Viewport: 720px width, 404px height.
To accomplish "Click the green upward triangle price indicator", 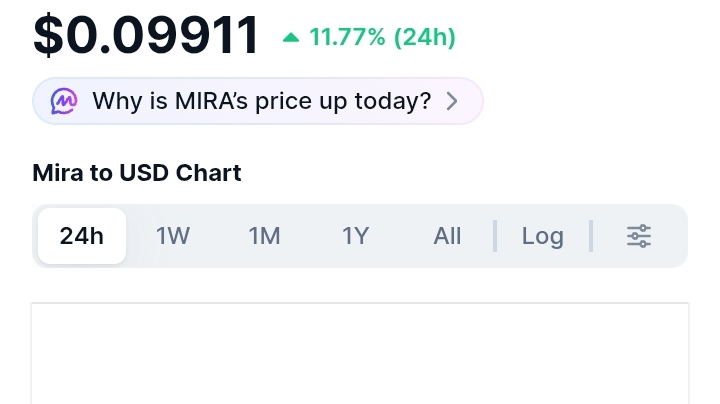I will tap(291, 38).
